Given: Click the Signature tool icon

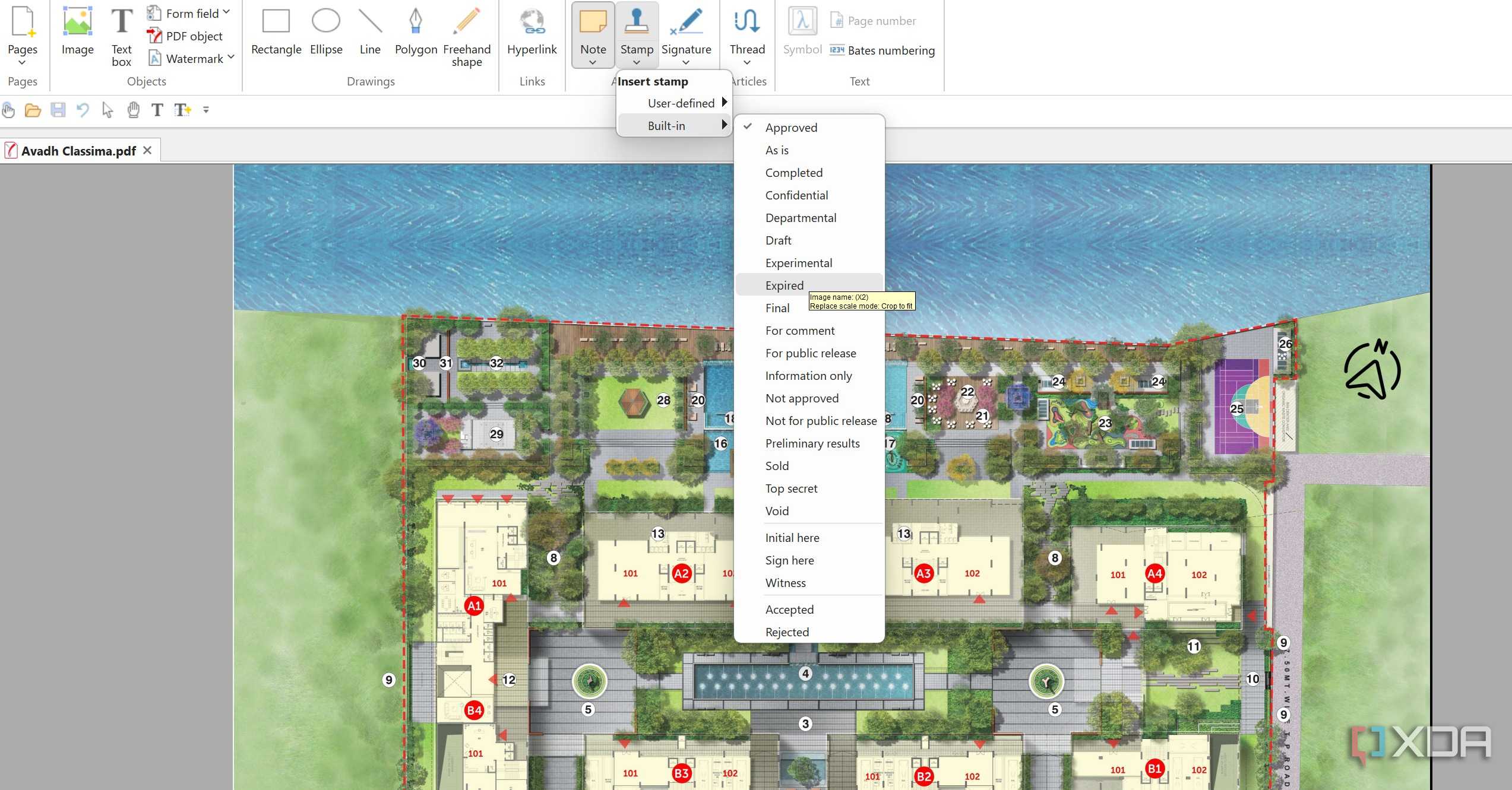Looking at the screenshot, I should pos(686,21).
